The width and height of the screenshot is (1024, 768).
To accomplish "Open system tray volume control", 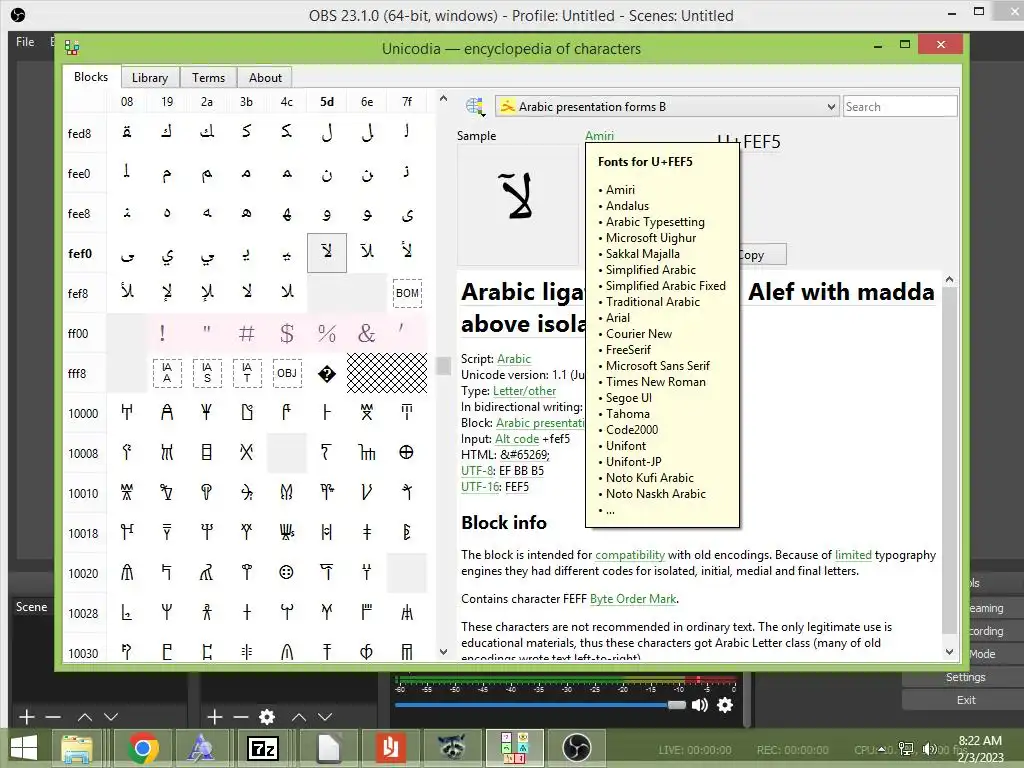I will point(928,748).
